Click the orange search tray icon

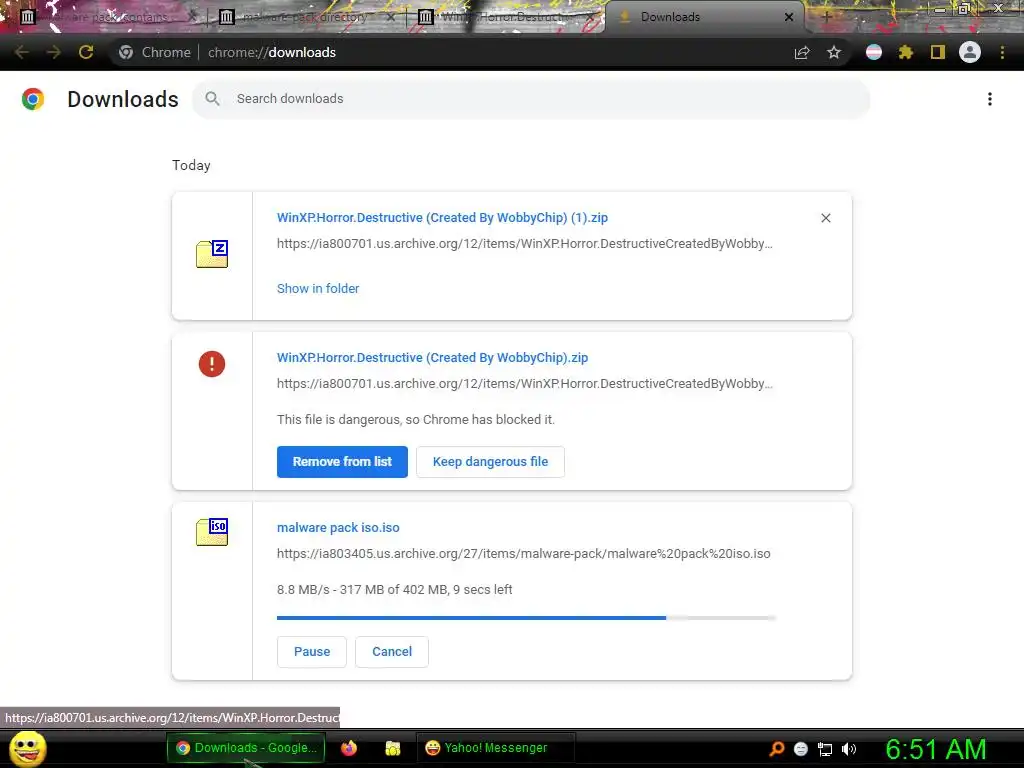coord(776,749)
